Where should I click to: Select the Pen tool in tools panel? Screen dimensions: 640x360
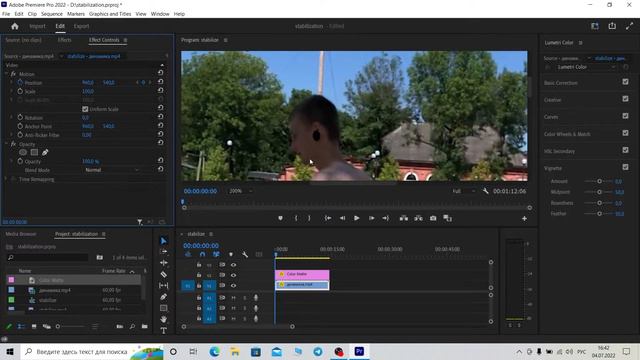(163, 297)
